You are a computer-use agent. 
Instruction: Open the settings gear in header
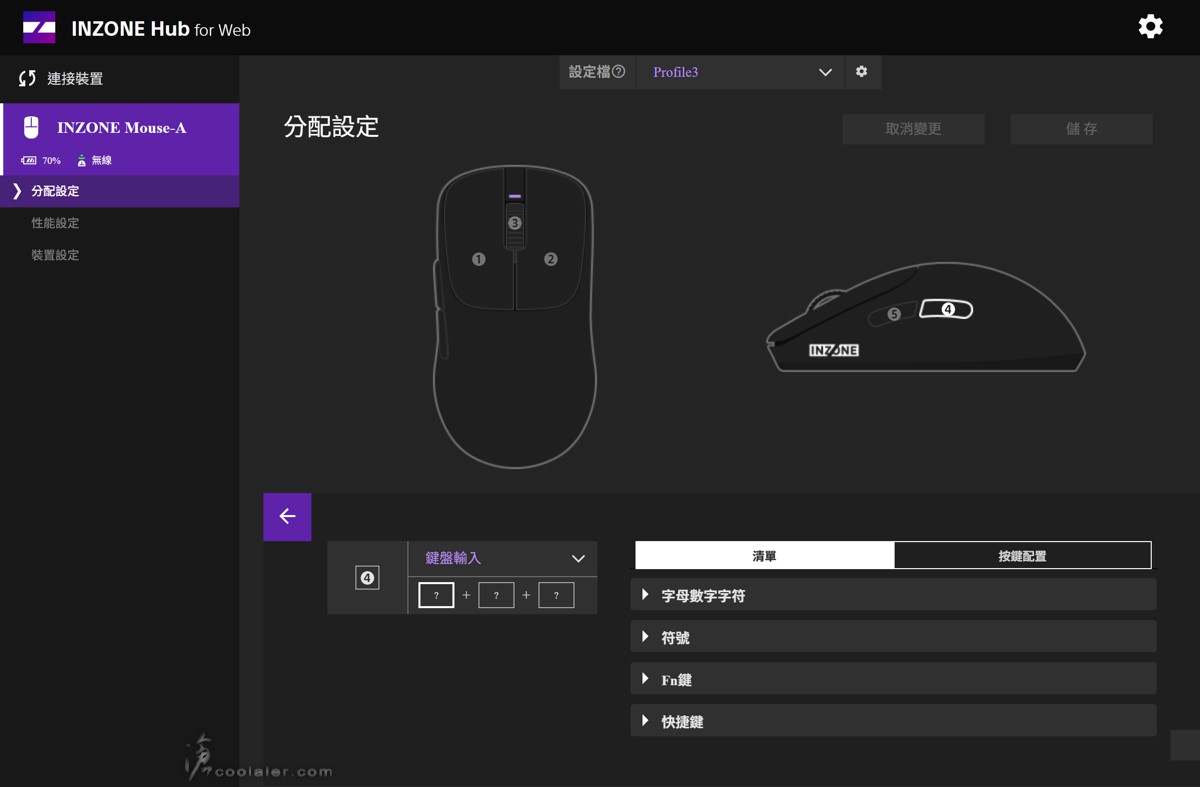pos(1150,27)
